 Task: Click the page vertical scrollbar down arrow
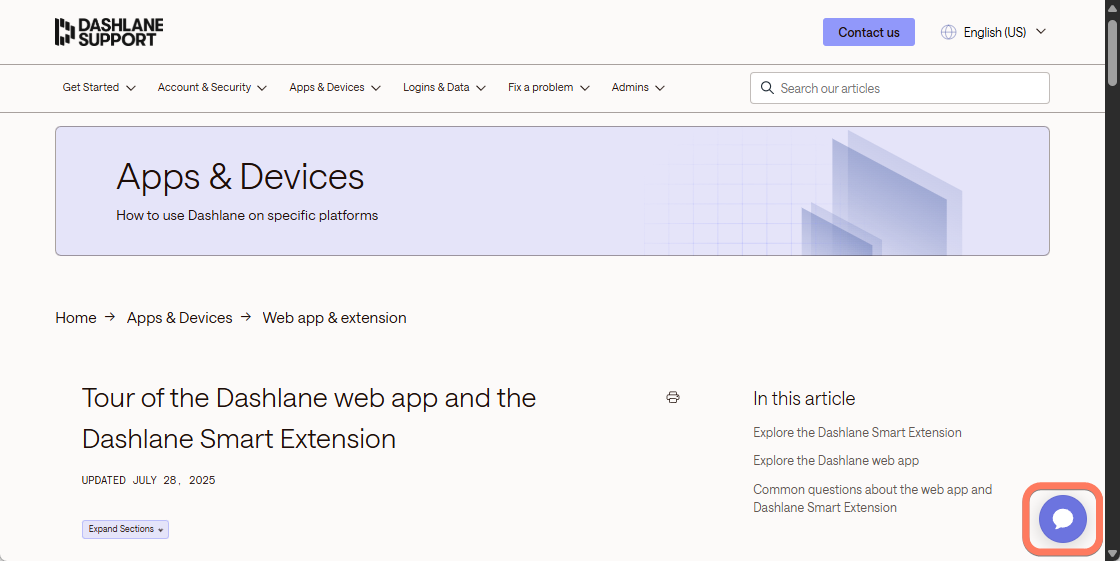(1113, 554)
